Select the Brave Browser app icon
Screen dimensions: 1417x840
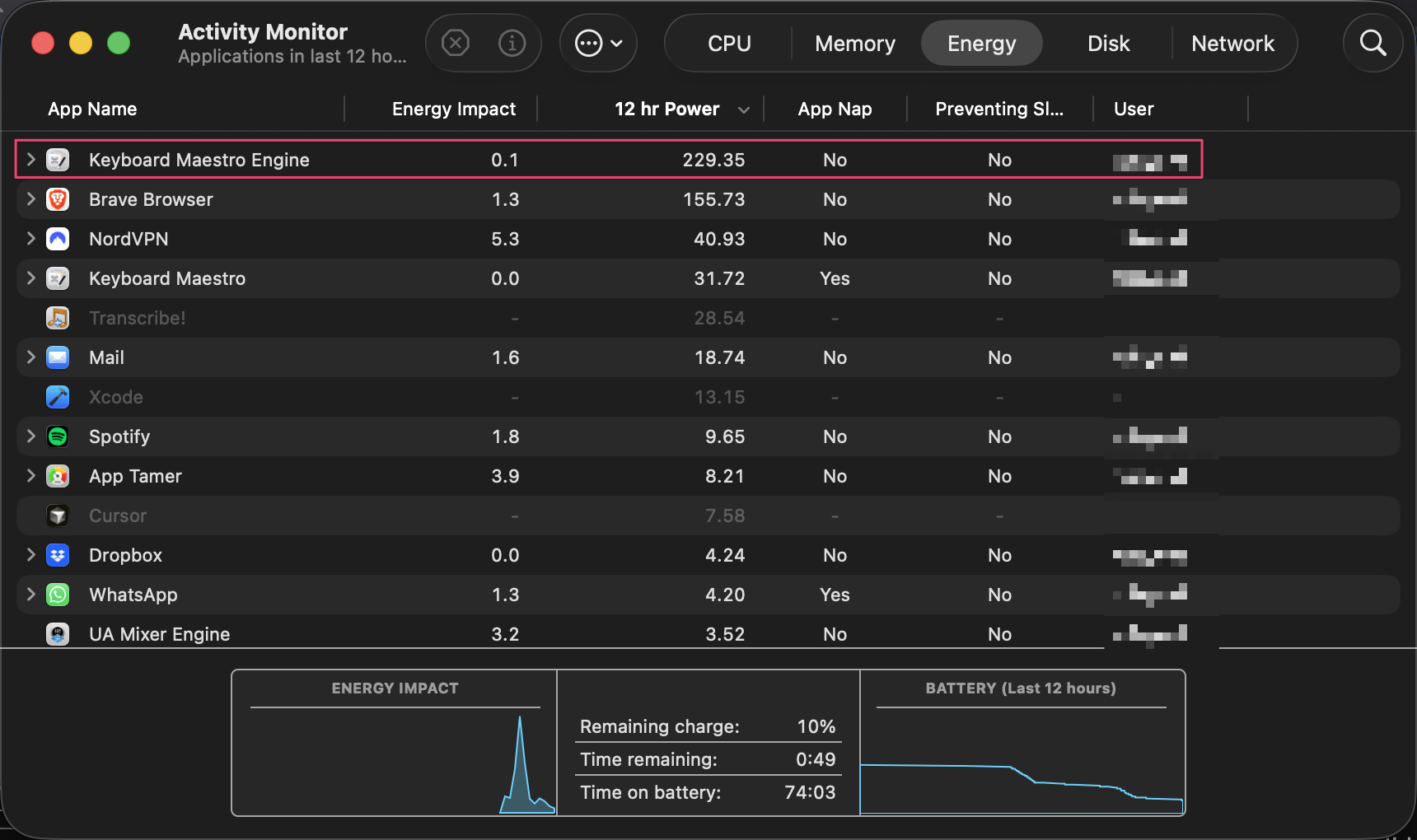tap(58, 199)
